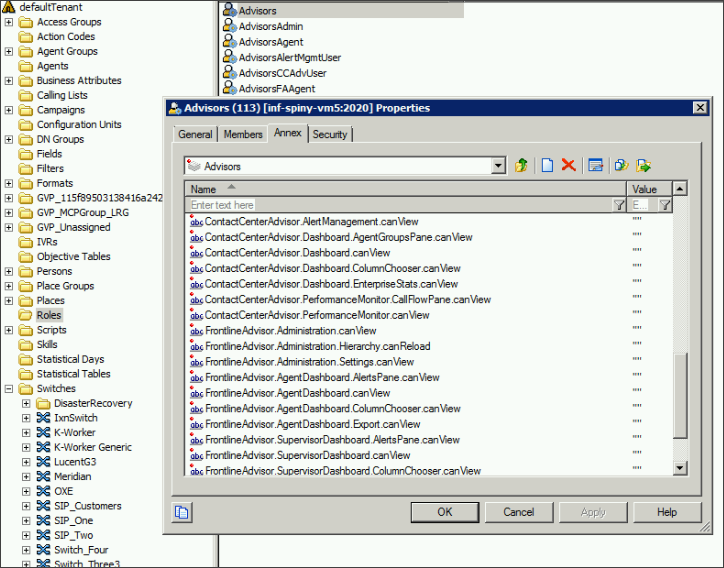The image size is (724, 568).
Task: Click the Cancel button
Action: click(519, 512)
